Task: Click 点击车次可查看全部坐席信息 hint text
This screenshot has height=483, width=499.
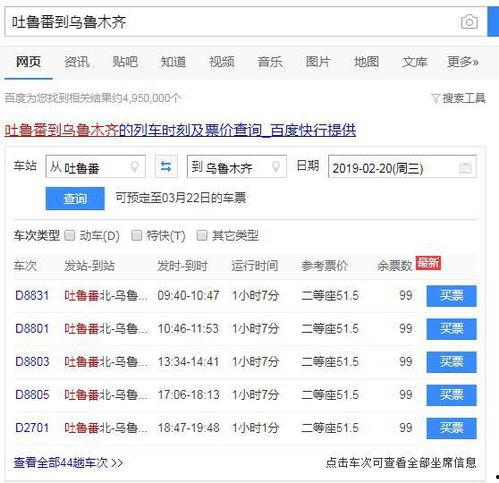Action: pyautogui.click(x=401, y=463)
